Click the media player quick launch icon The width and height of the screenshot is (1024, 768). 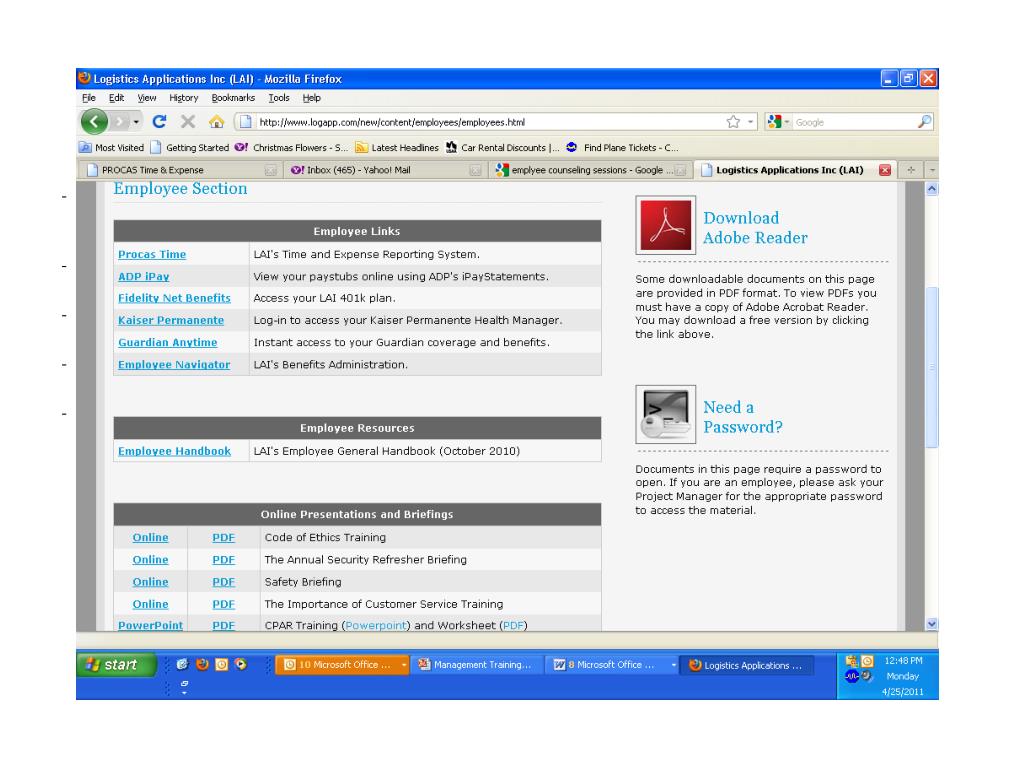click(x=241, y=665)
